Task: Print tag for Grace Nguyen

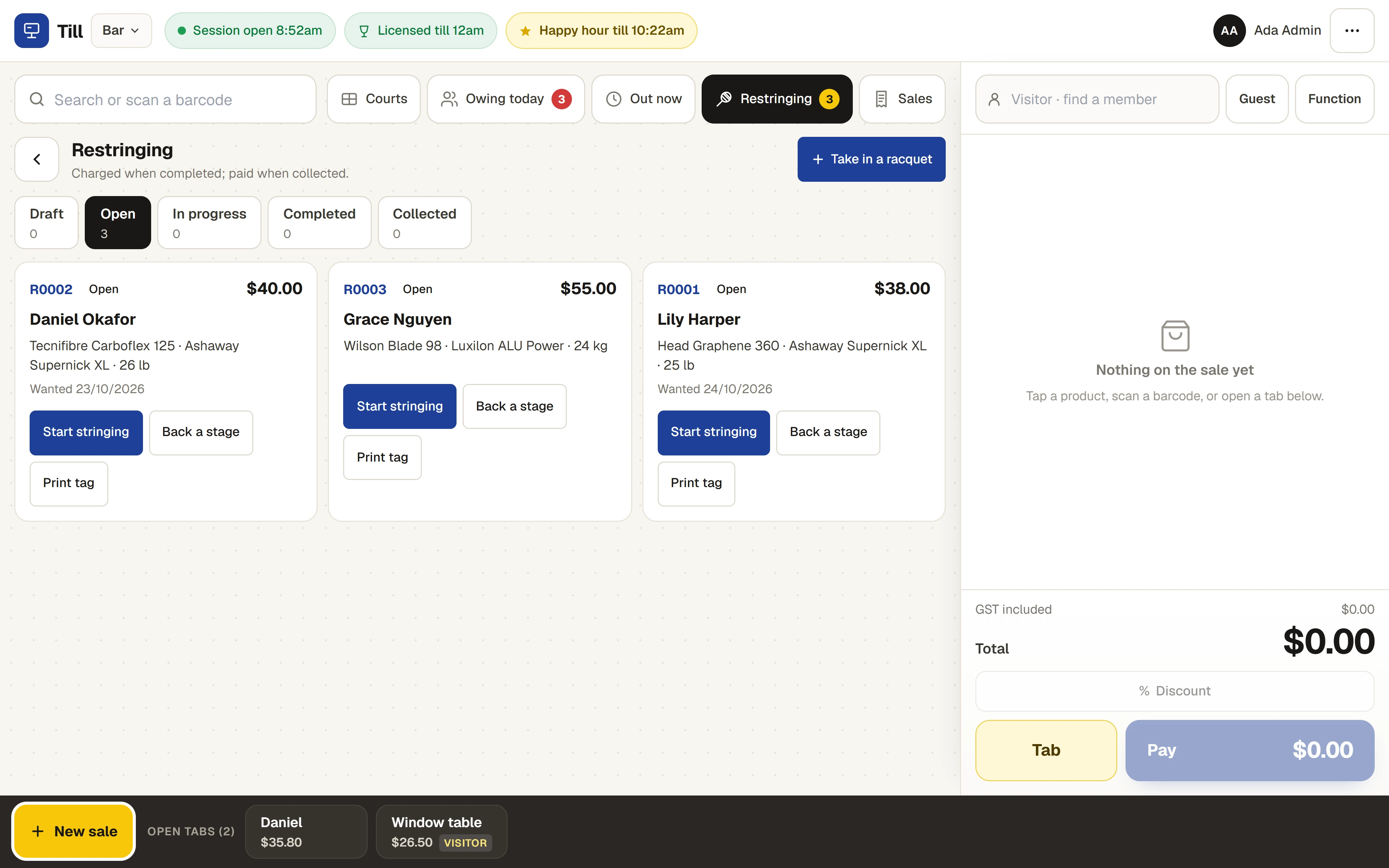Action: coord(382,457)
